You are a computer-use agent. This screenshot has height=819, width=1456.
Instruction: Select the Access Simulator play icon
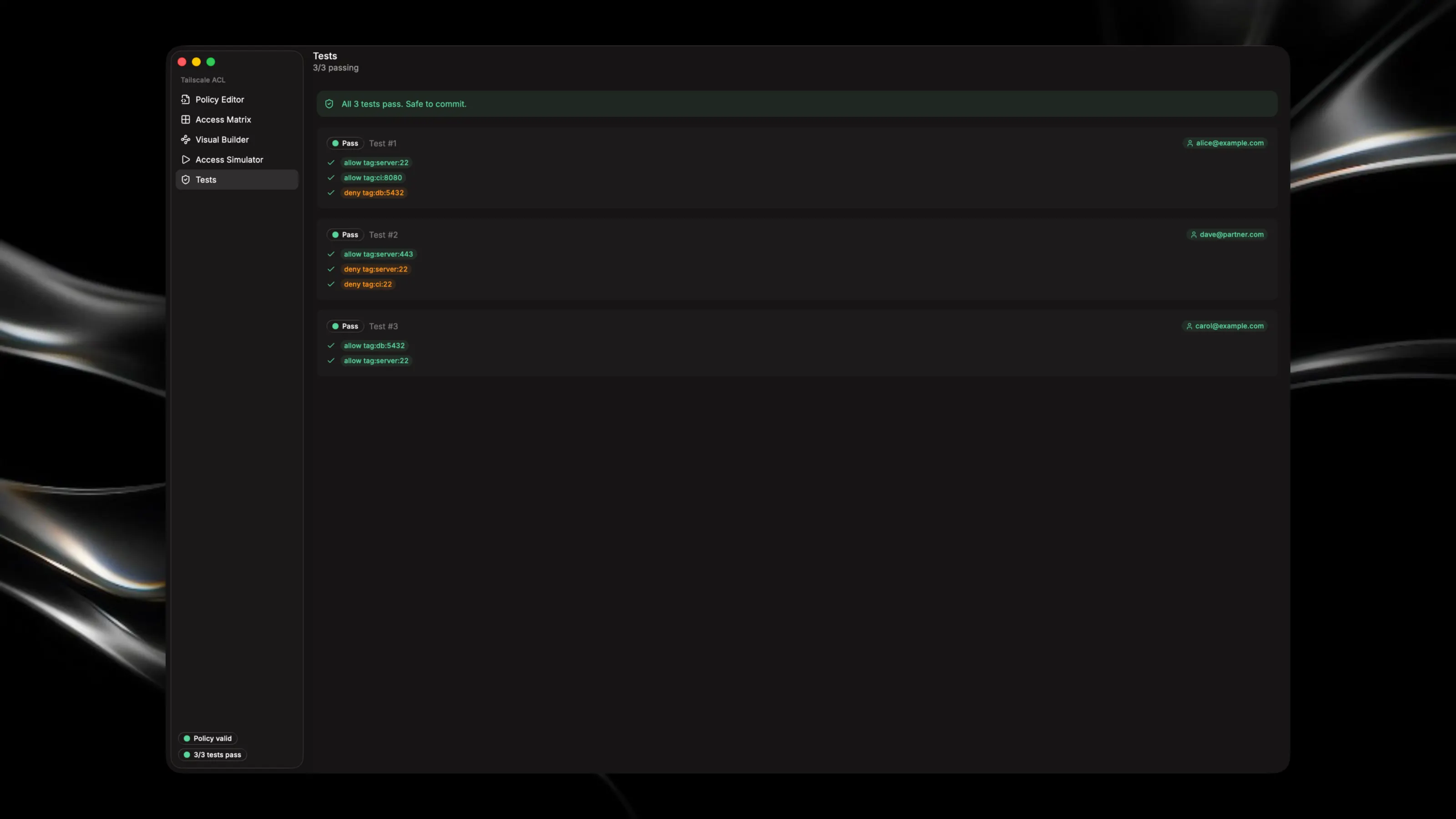point(185,159)
